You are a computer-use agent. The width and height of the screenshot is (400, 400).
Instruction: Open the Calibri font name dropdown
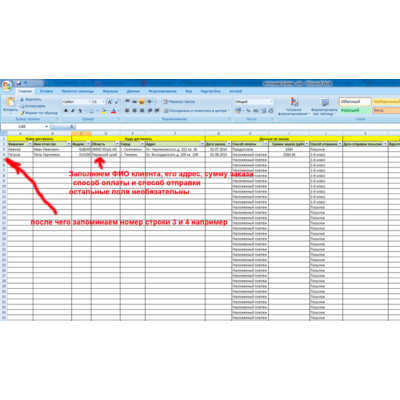77,102
